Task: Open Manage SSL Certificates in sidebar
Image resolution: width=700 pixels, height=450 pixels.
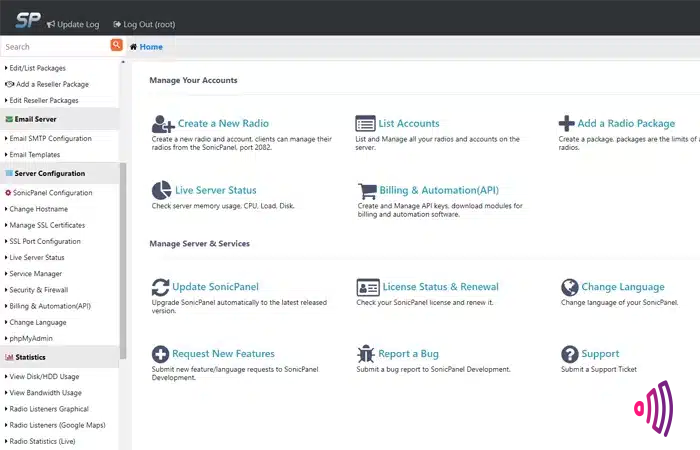Action: click(x=49, y=225)
